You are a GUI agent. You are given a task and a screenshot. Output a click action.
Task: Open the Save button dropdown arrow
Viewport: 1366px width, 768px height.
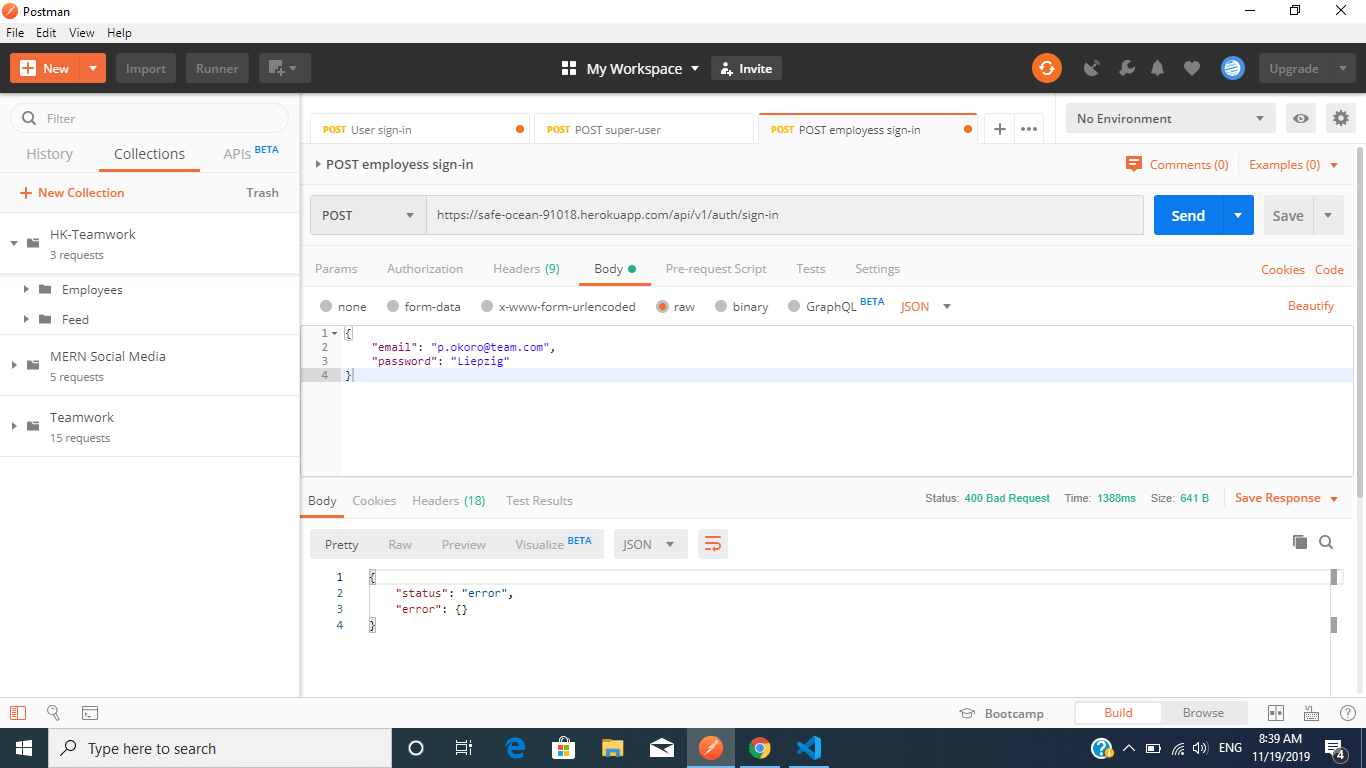point(1328,215)
